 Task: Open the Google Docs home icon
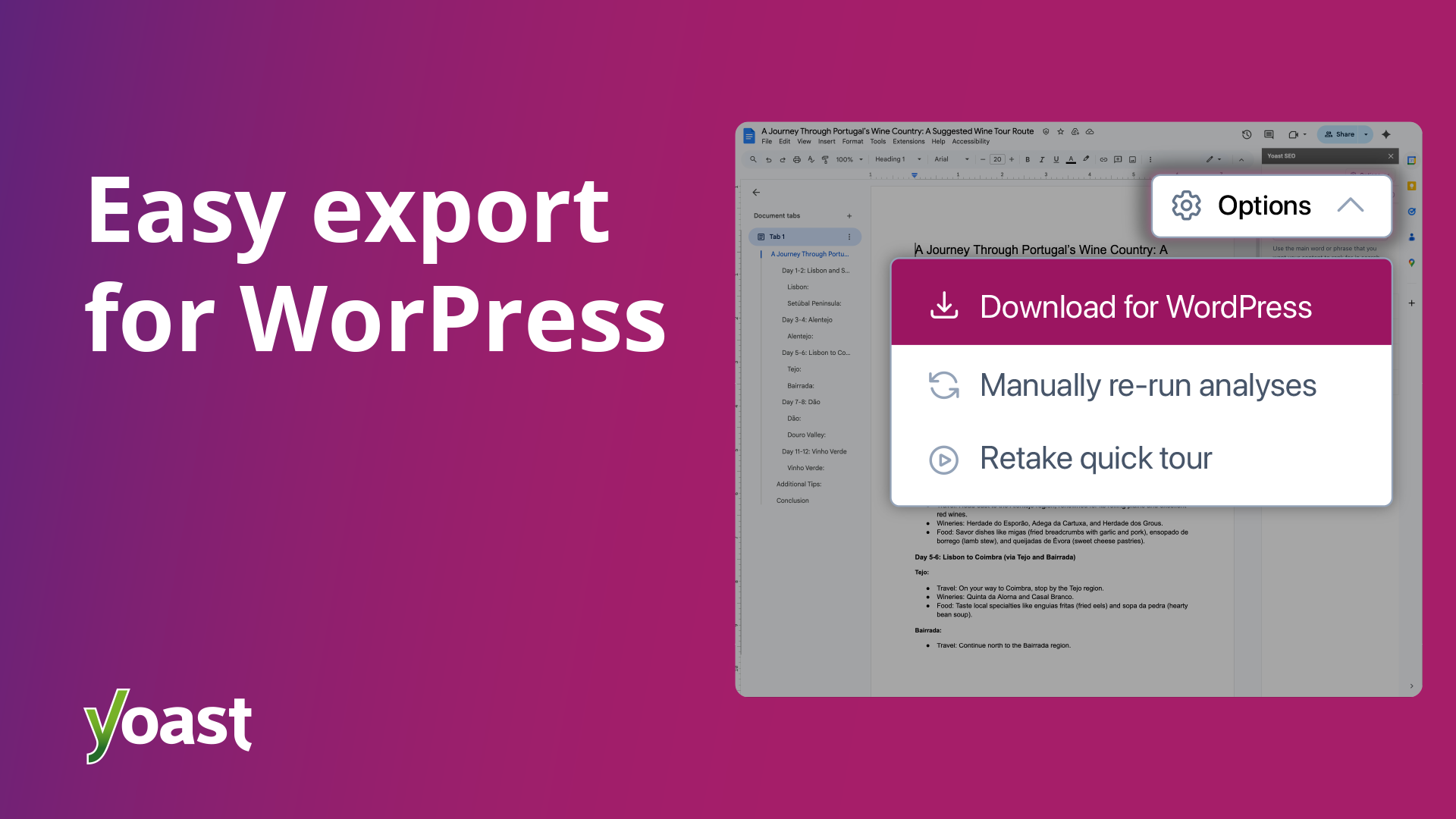pyautogui.click(x=749, y=136)
